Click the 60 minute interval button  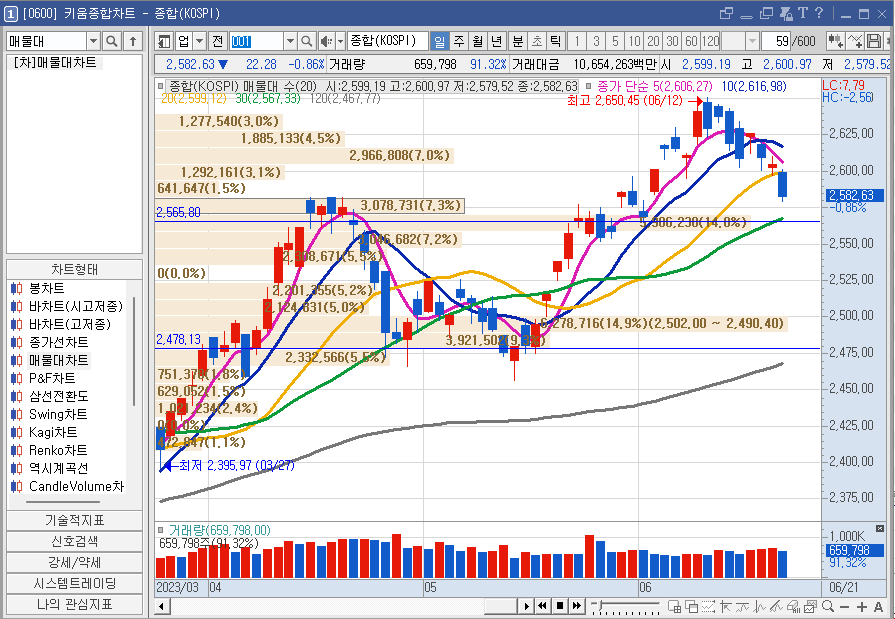(x=691, y=41)
